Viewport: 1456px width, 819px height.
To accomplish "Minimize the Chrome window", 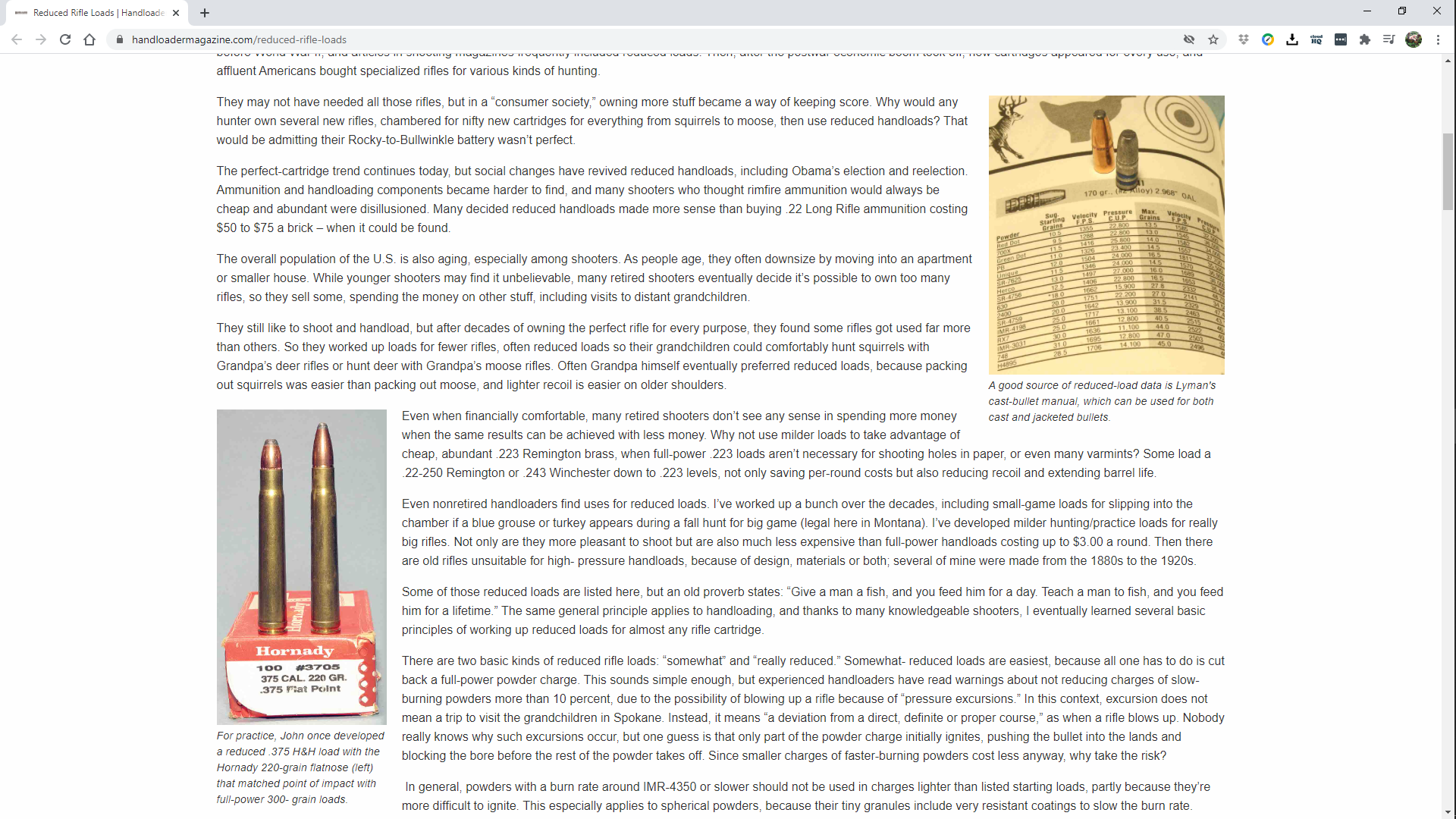I will point(1367,11).
